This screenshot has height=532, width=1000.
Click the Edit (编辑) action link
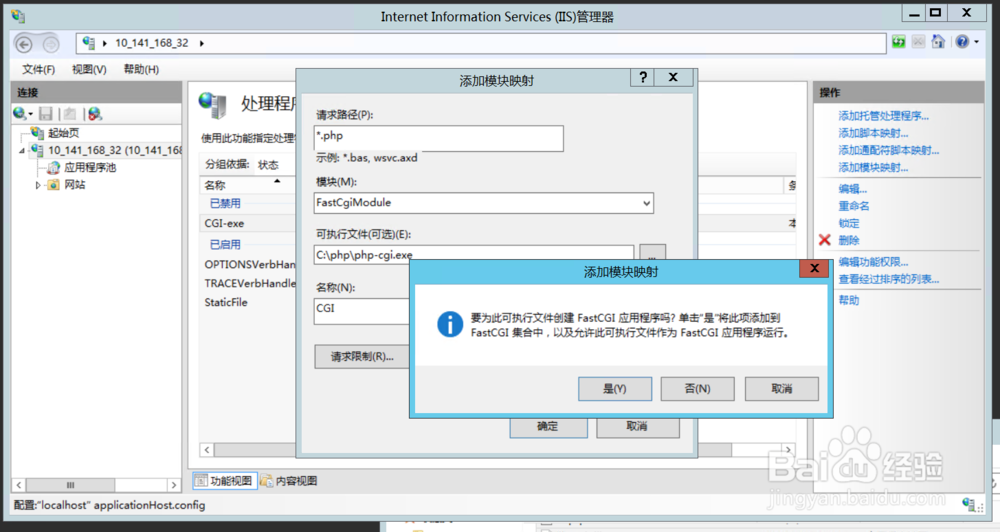(852, 189)
